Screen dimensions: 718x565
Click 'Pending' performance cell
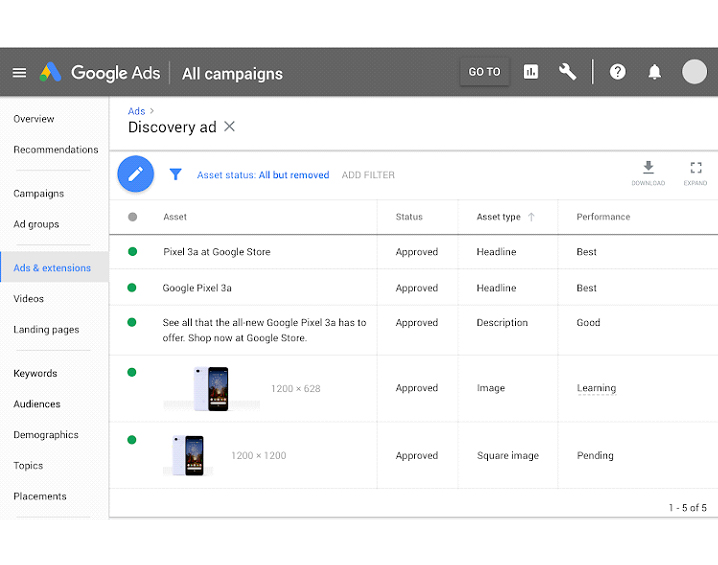click(x=595, y=456)
